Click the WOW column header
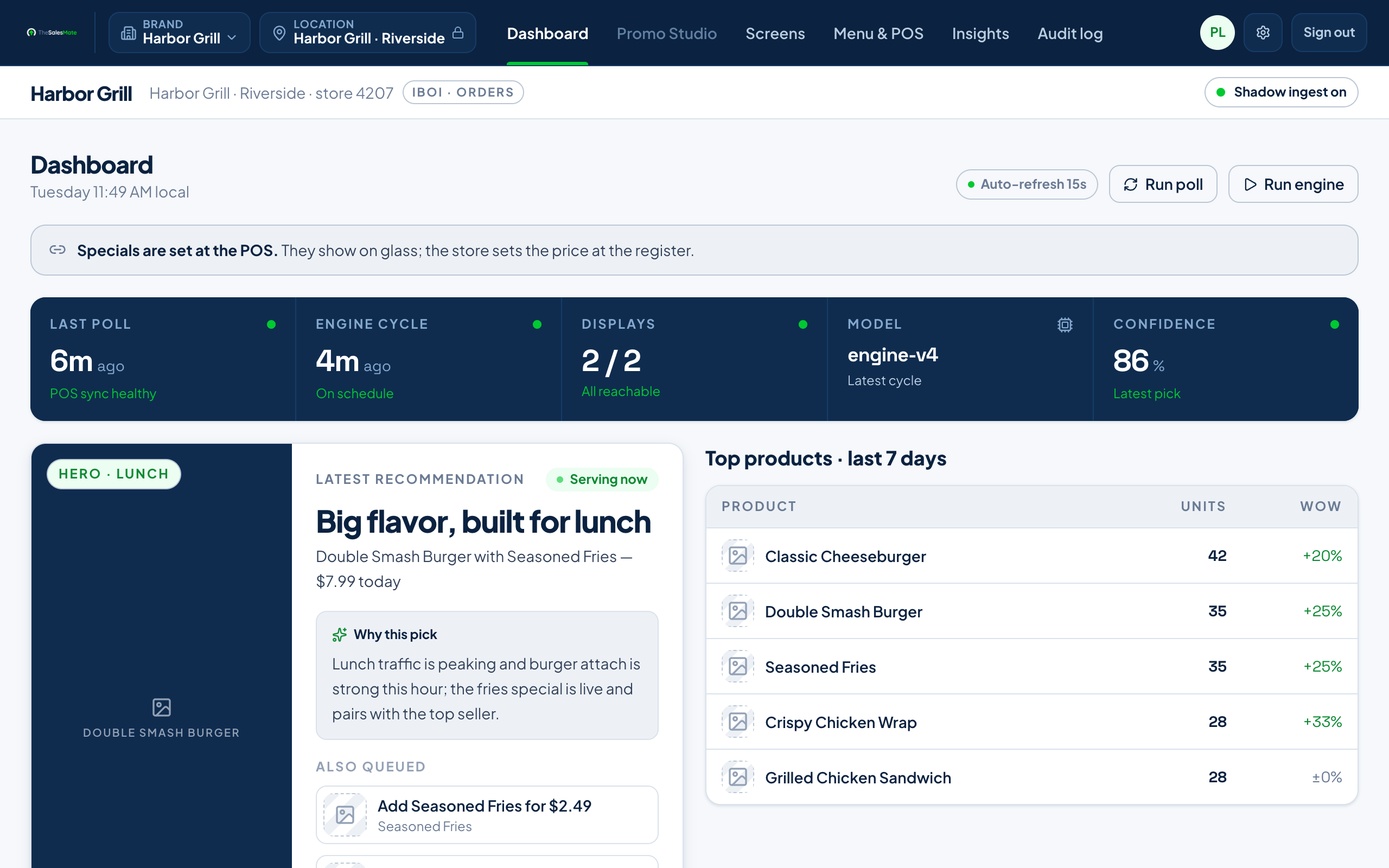Image resolution: width=1389 pixels, height=868 pixels. 1321,506
